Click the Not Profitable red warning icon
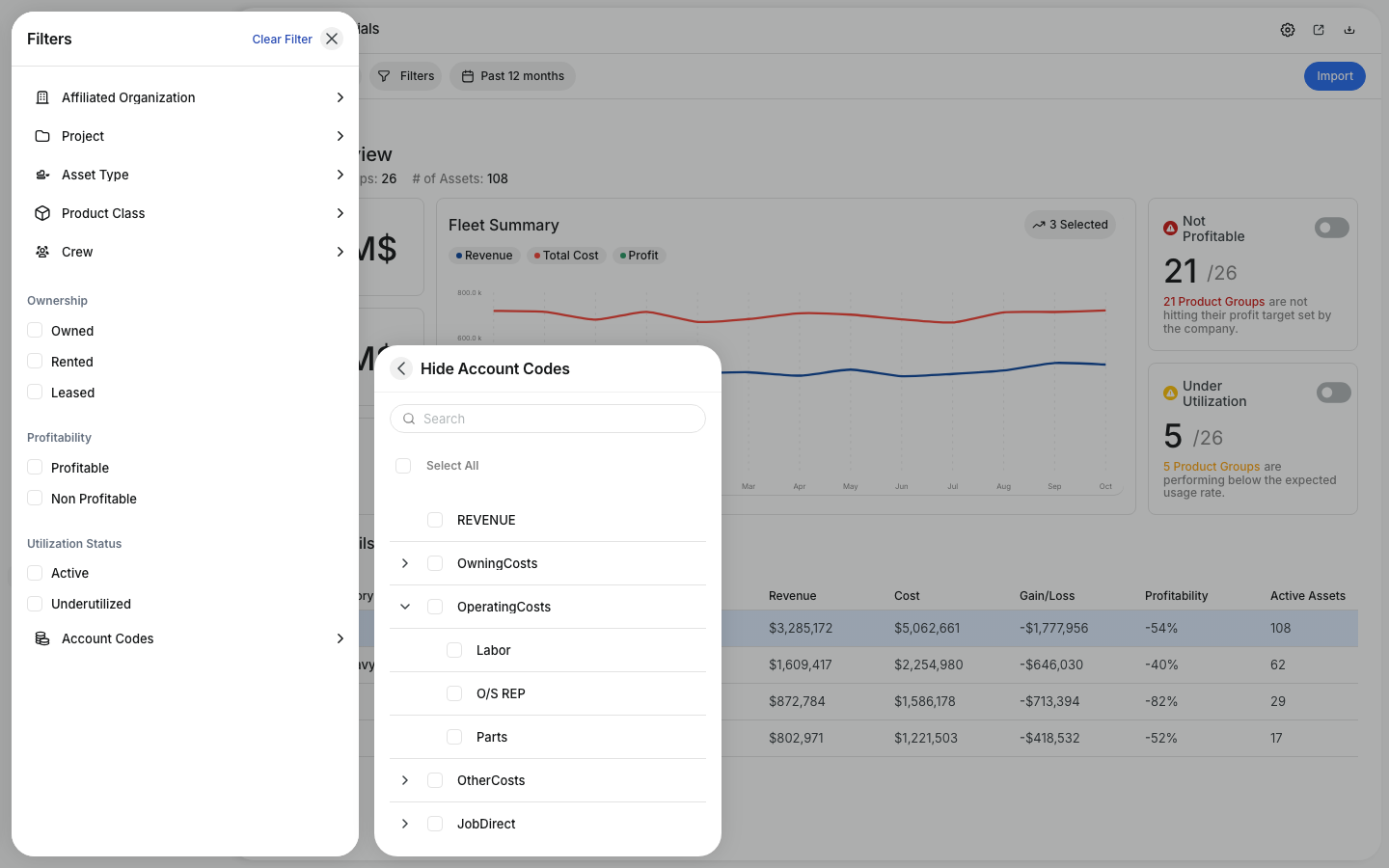 (x=1170, y=229)
